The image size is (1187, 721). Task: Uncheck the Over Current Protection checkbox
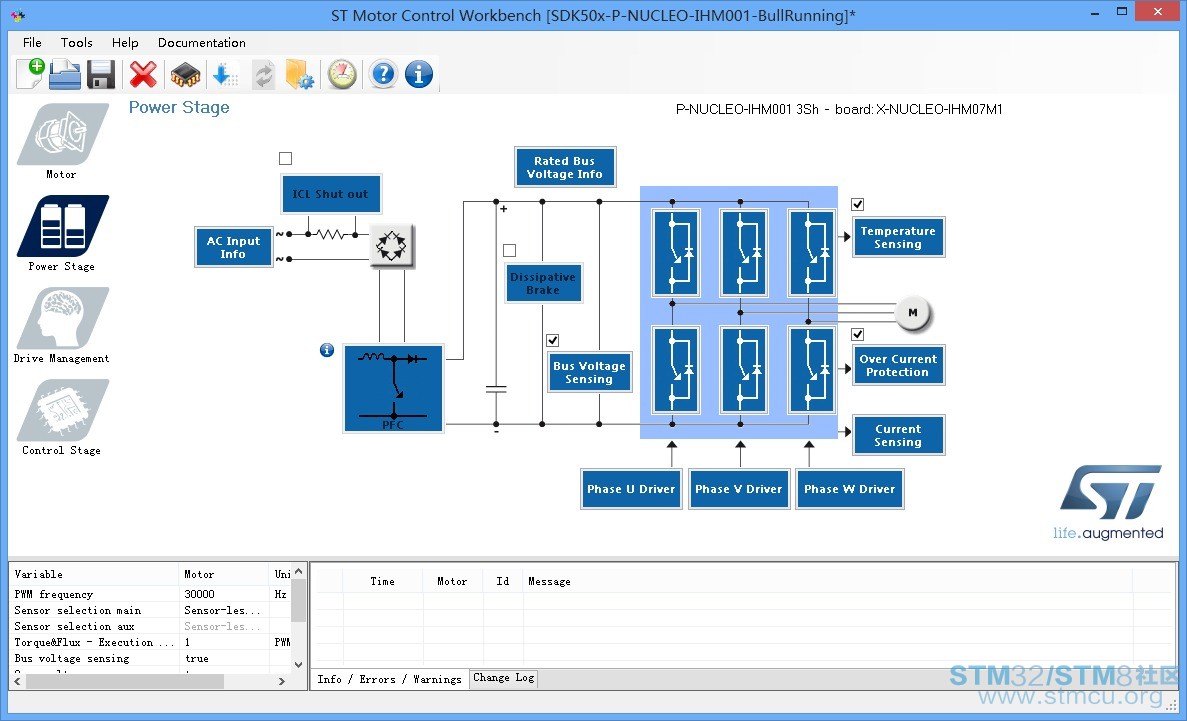click(858, 334)
